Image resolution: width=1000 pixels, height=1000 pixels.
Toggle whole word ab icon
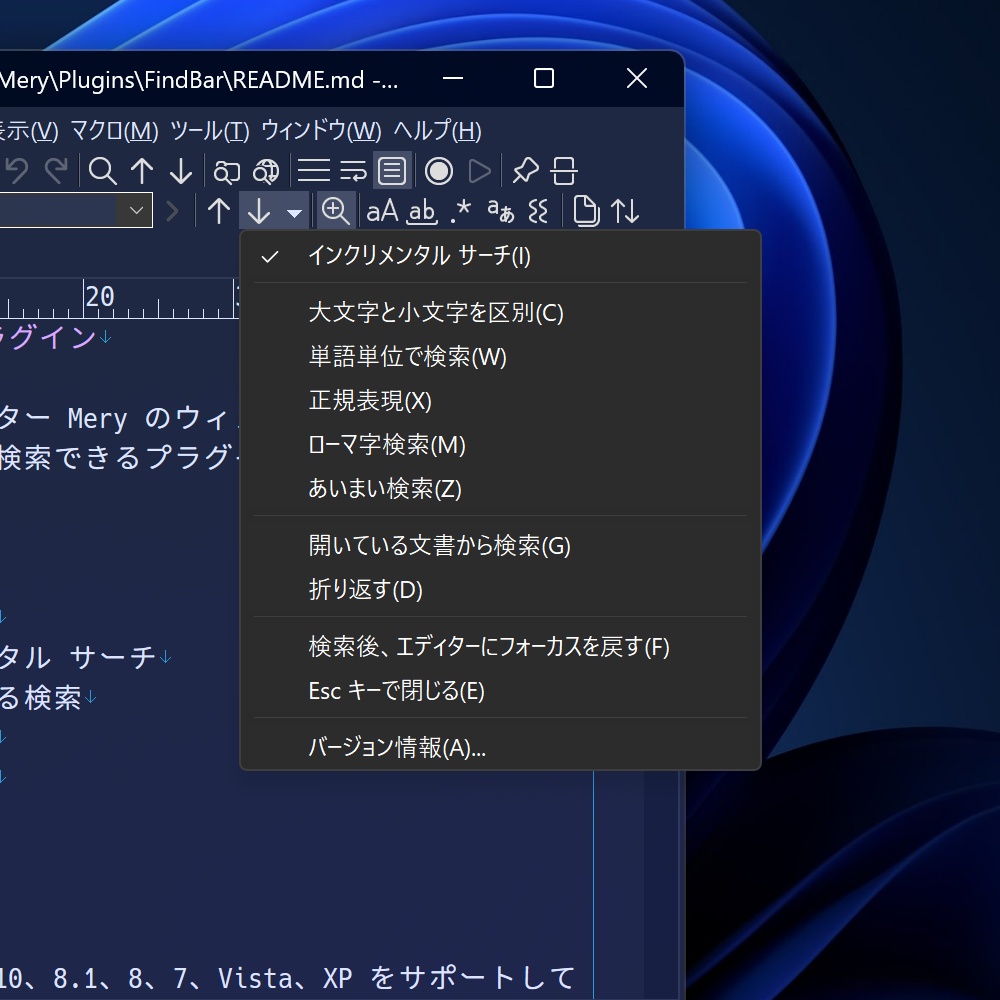pos(422,210)
